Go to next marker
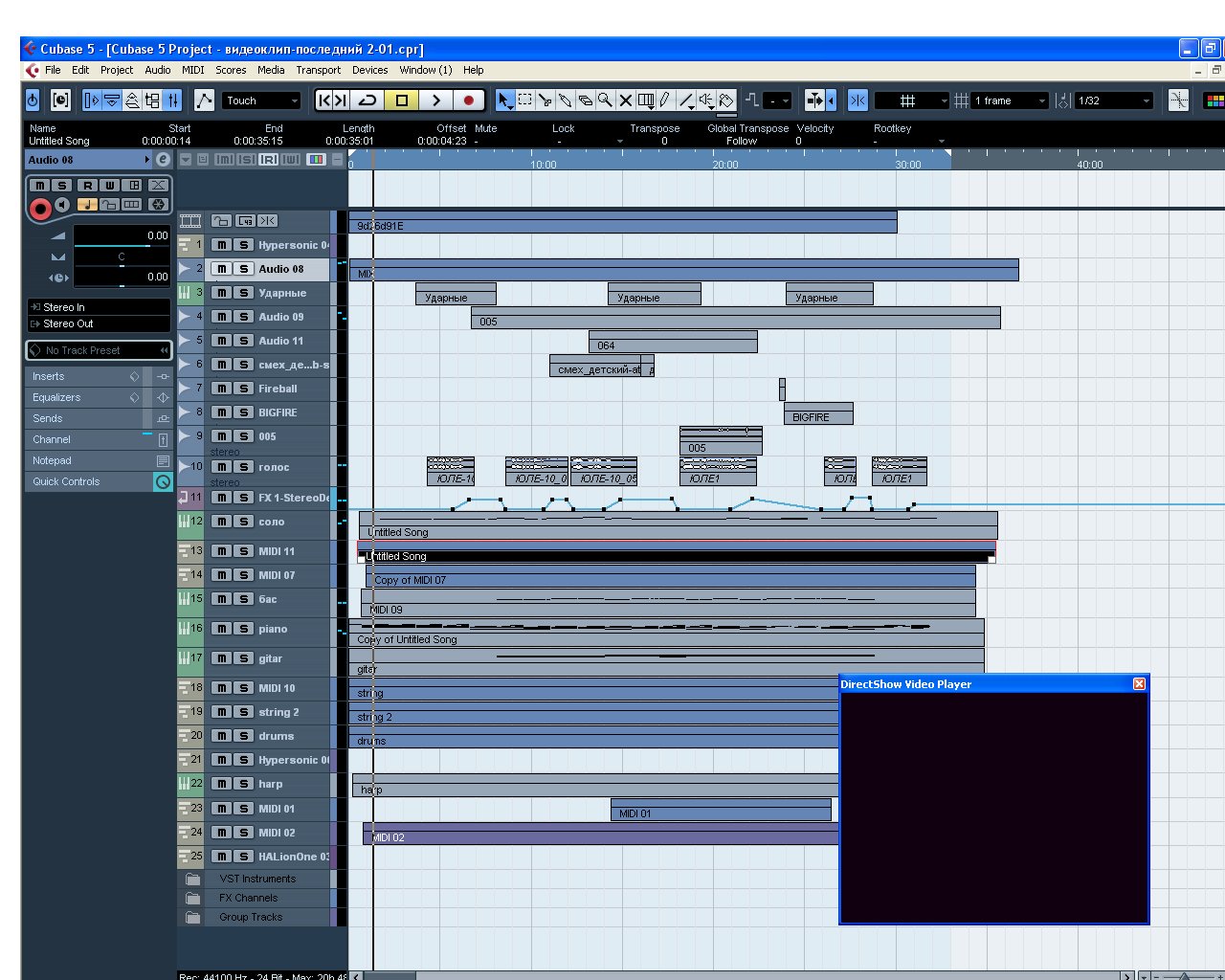1225x980 pixels. [x=341, y=100]
